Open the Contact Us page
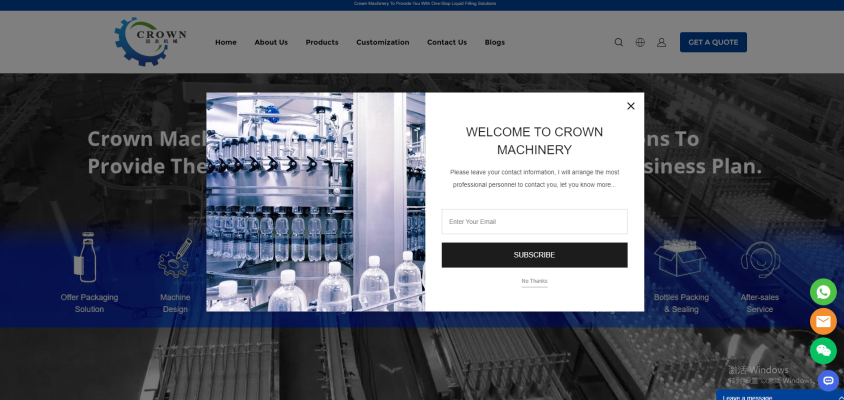Image resolution: width=844 pixels, height=400 pixels. click(447, 42)
